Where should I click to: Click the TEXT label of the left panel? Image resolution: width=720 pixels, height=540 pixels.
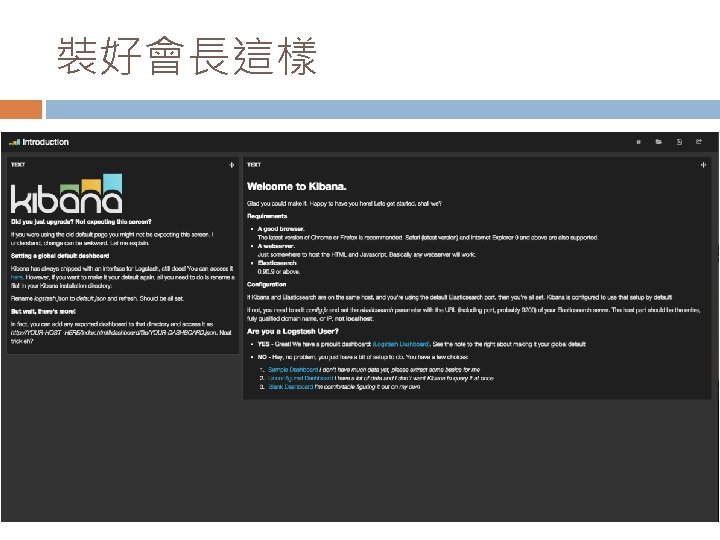tap(18, 164)
